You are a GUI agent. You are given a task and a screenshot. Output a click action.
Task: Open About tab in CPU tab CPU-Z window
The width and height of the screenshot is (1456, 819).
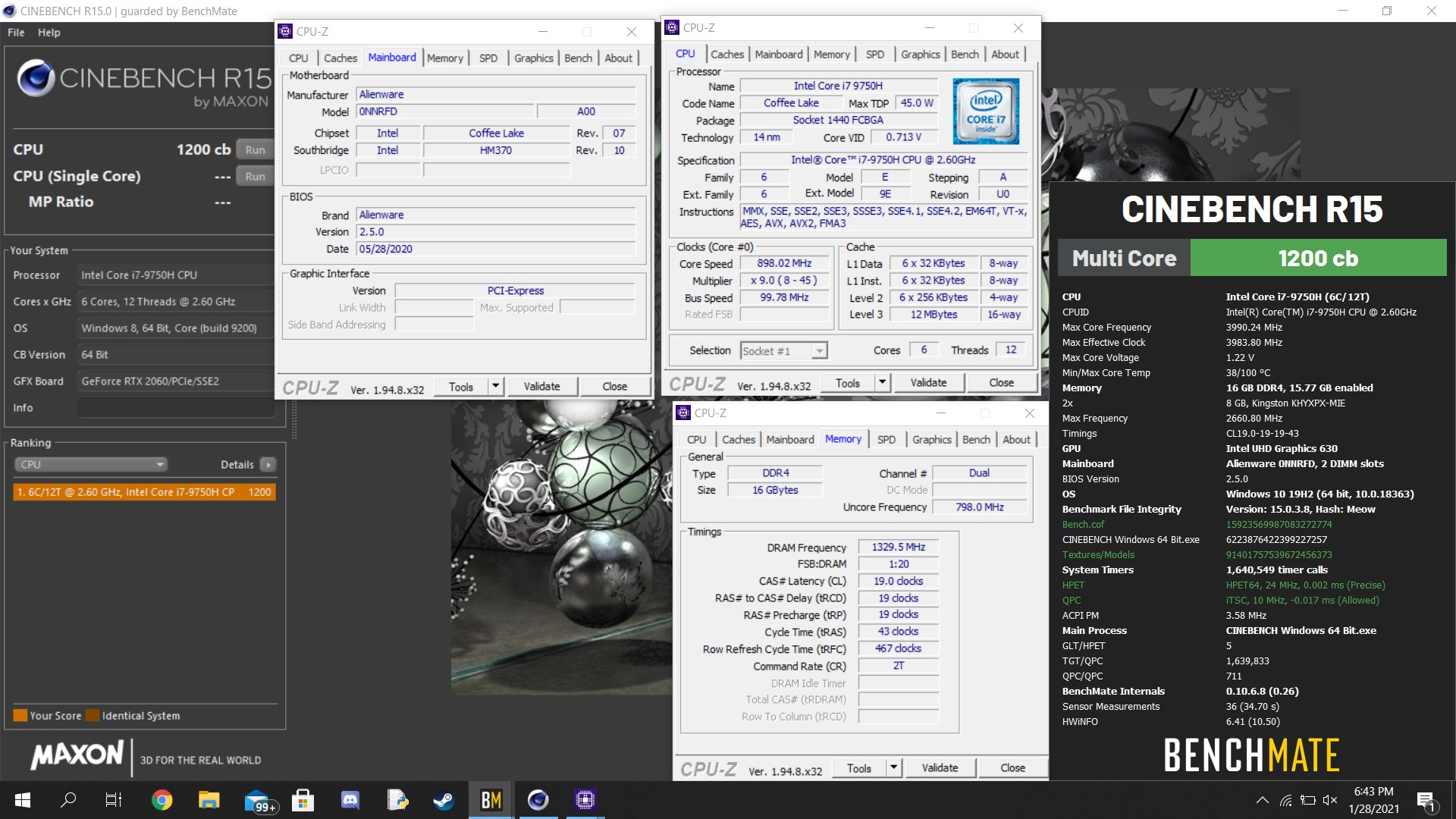tap(1005, 54)
